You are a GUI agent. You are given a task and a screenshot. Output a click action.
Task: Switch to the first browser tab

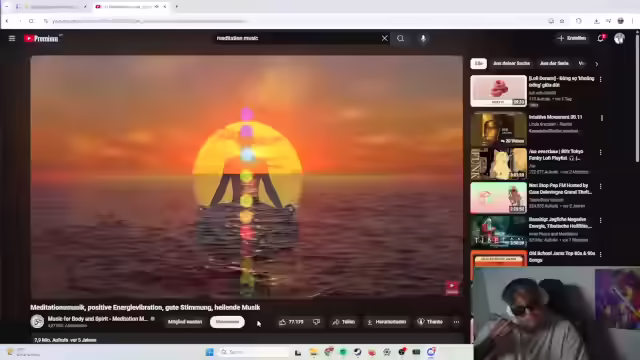tap(51, 7)
